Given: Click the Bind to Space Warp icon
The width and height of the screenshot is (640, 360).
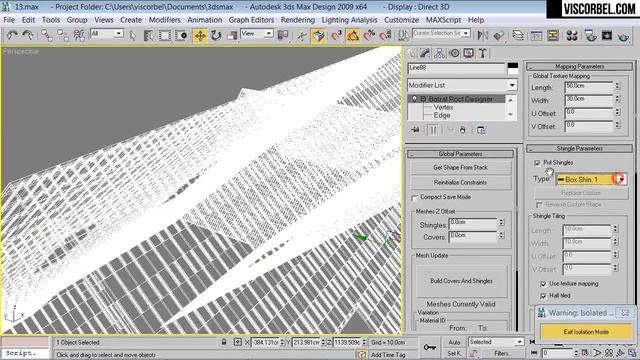Looking at the screenshot, I should (x=79, y=36).
